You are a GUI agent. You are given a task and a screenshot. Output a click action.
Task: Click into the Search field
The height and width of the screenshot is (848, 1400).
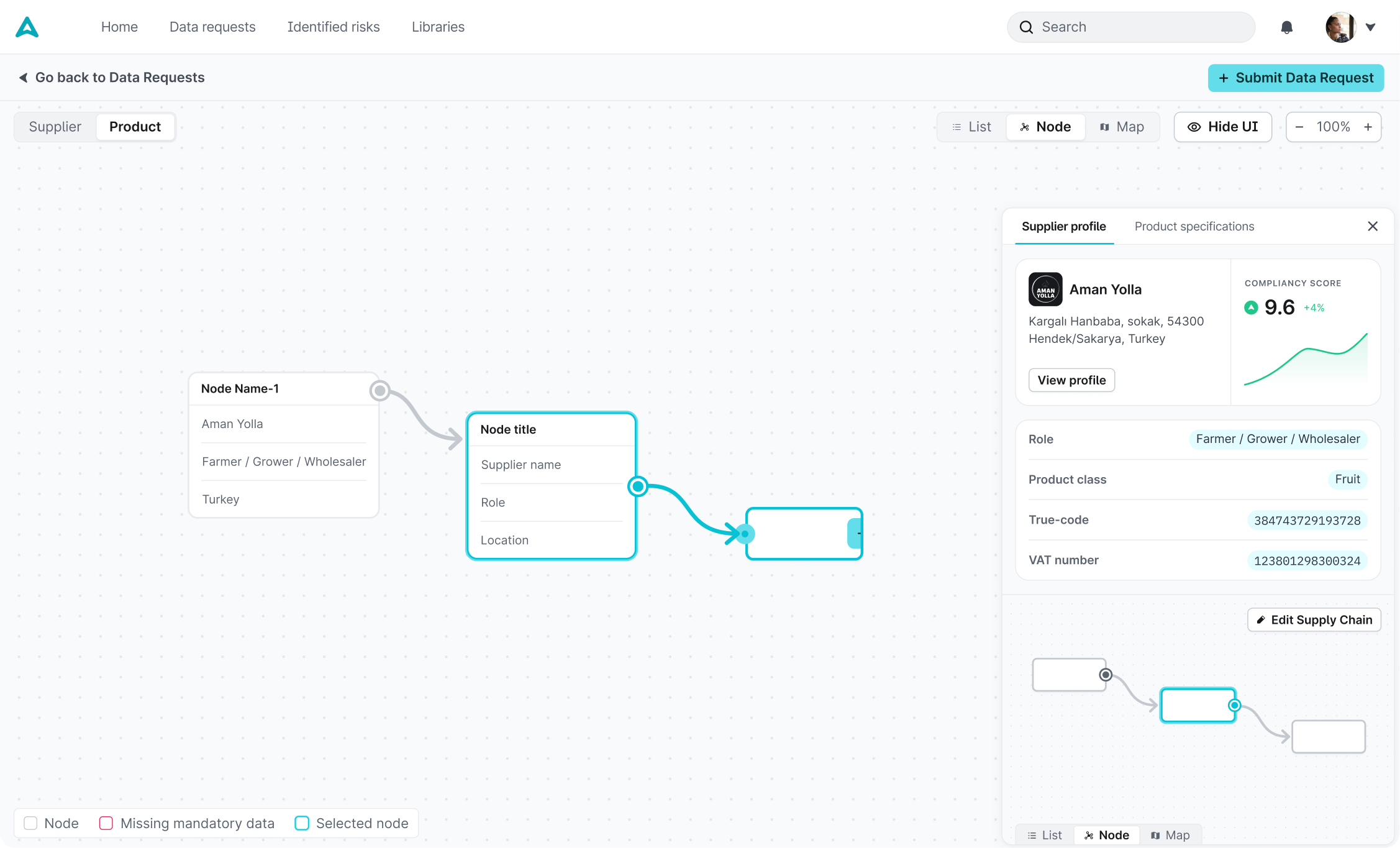pos(1130,27)
